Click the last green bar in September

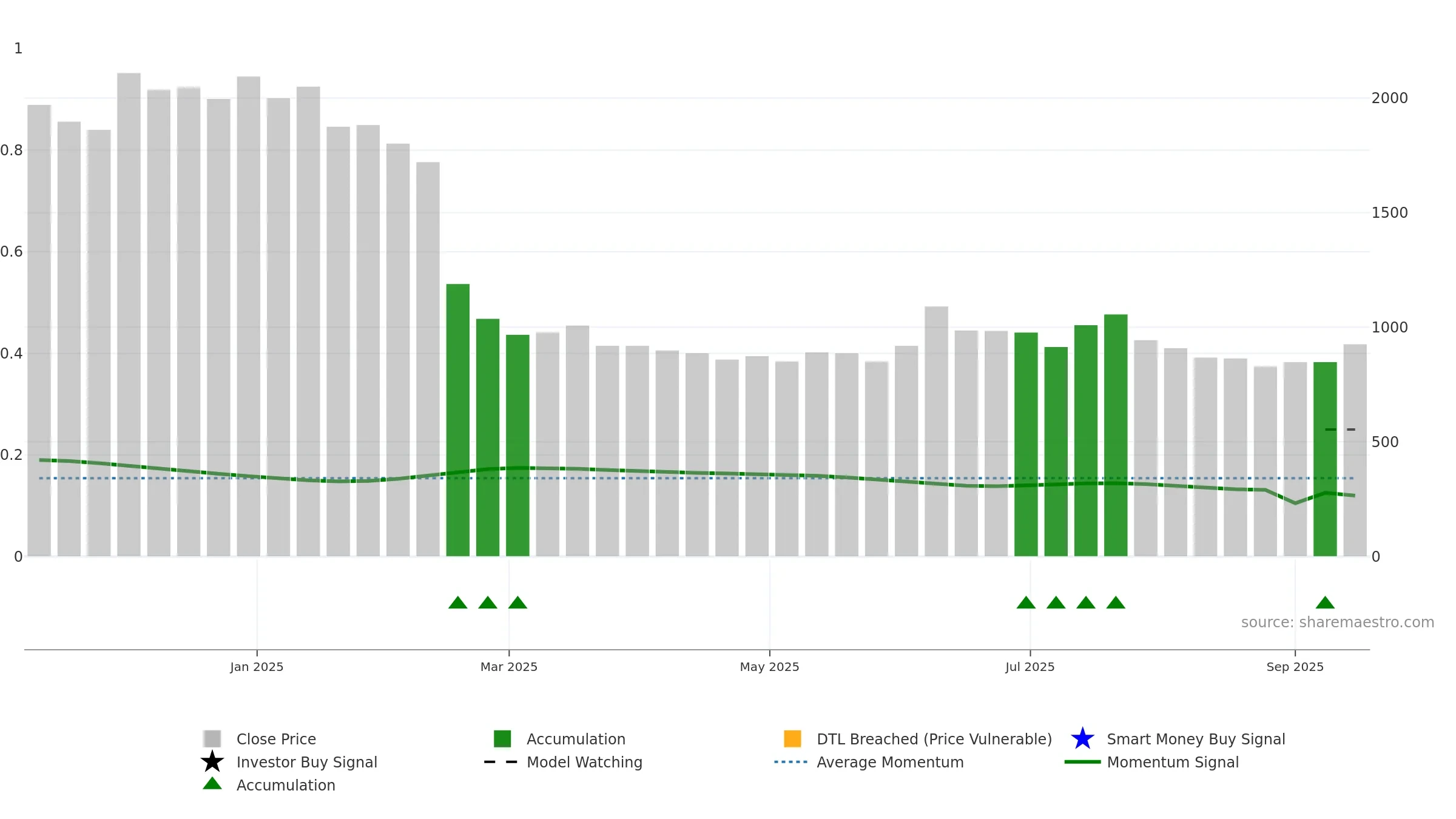coord(1325,459)
